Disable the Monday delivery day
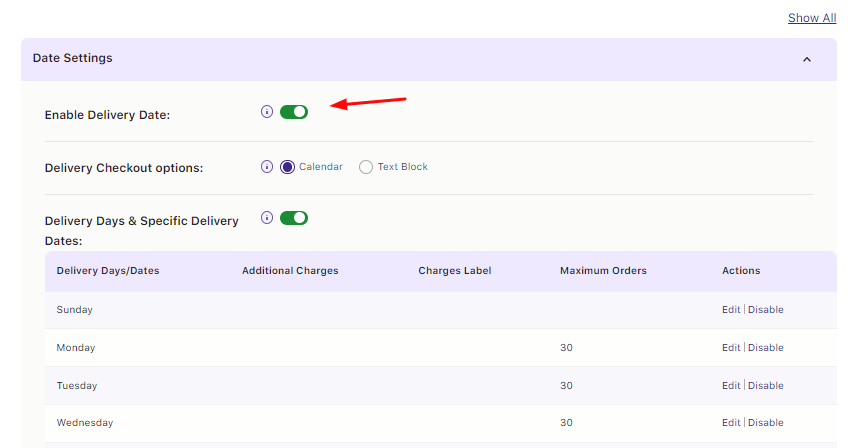The height and width of the screenshot is (448, 866). pos(766,348)
